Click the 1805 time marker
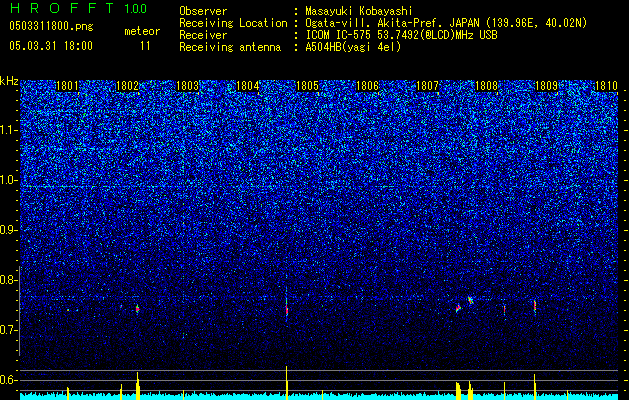The height and width of the screenshot is (400, 629). pos(307,86)
